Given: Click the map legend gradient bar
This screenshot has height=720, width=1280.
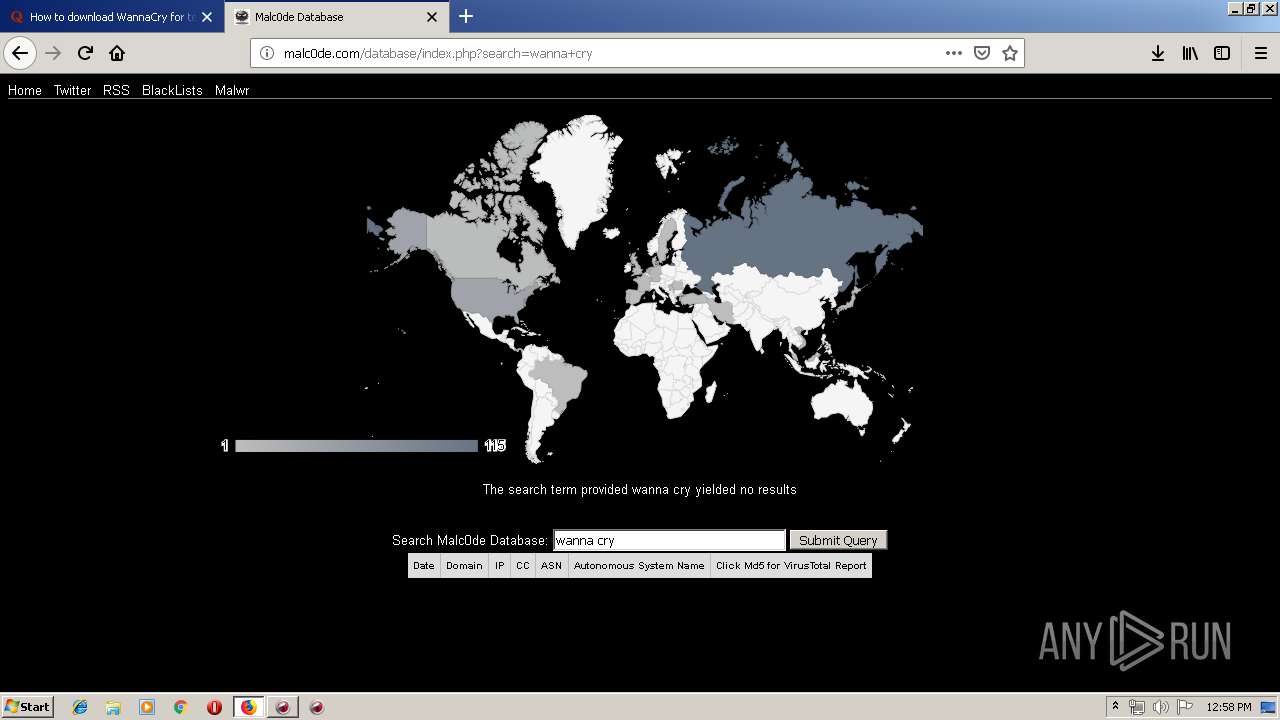Looking at the screenshot, I should (x=357, y=446).
